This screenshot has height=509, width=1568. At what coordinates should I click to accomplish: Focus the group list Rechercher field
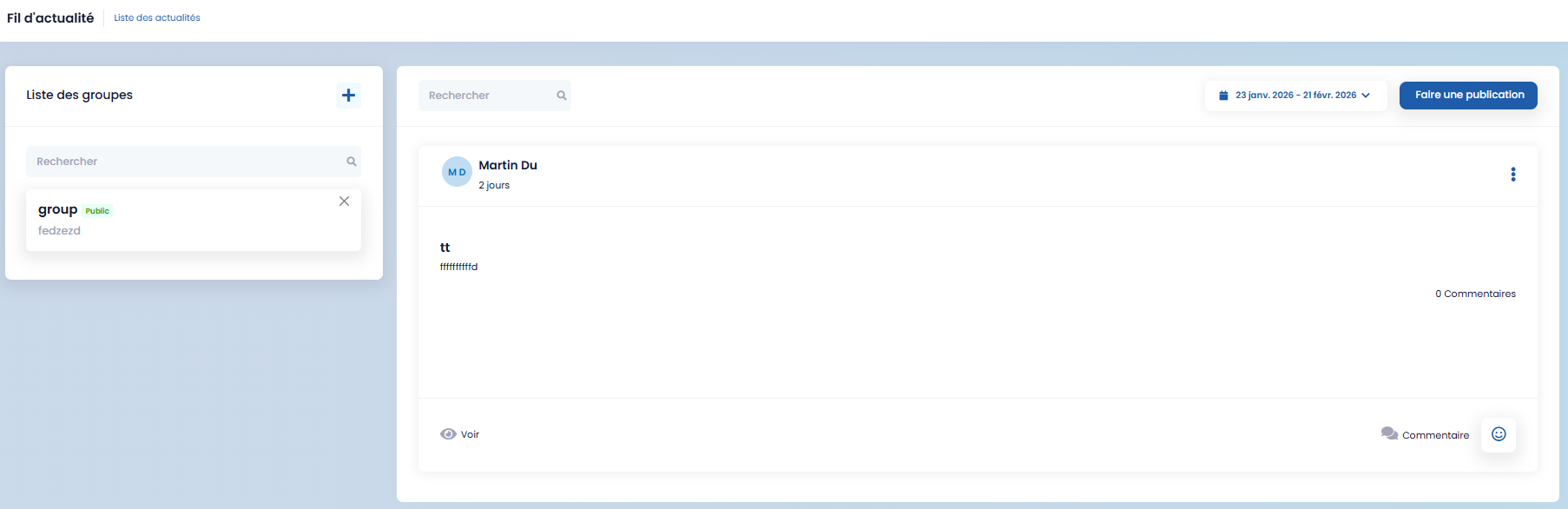tap(187, 162)
